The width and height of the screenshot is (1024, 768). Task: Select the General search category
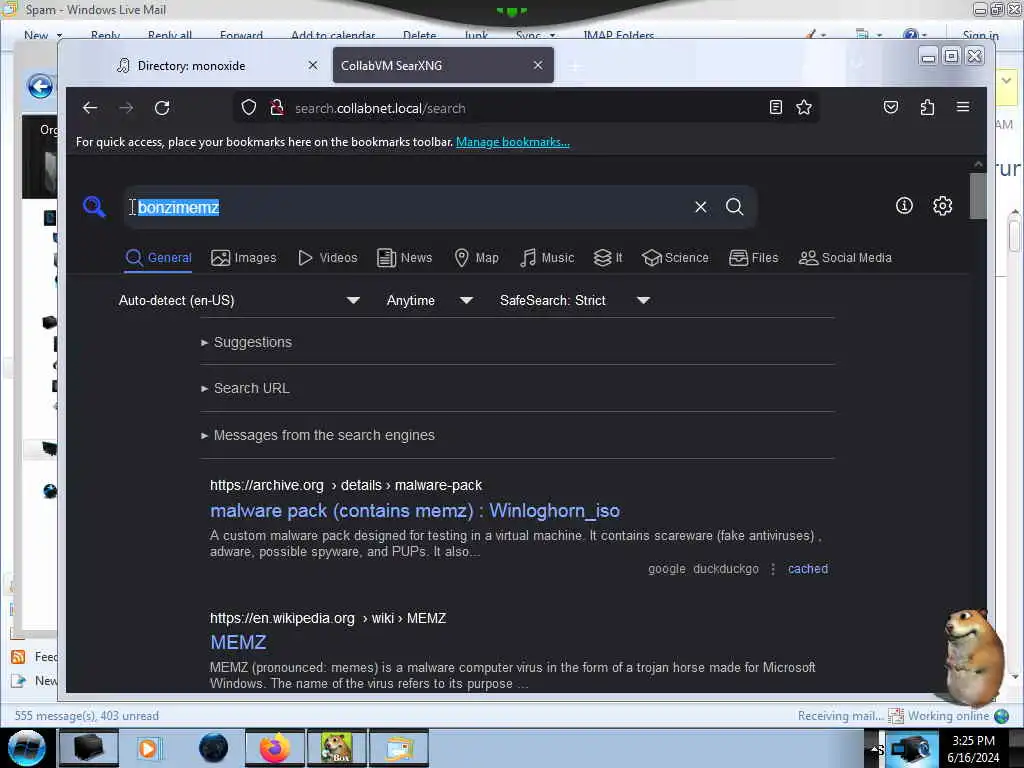(x=159, y=258)
